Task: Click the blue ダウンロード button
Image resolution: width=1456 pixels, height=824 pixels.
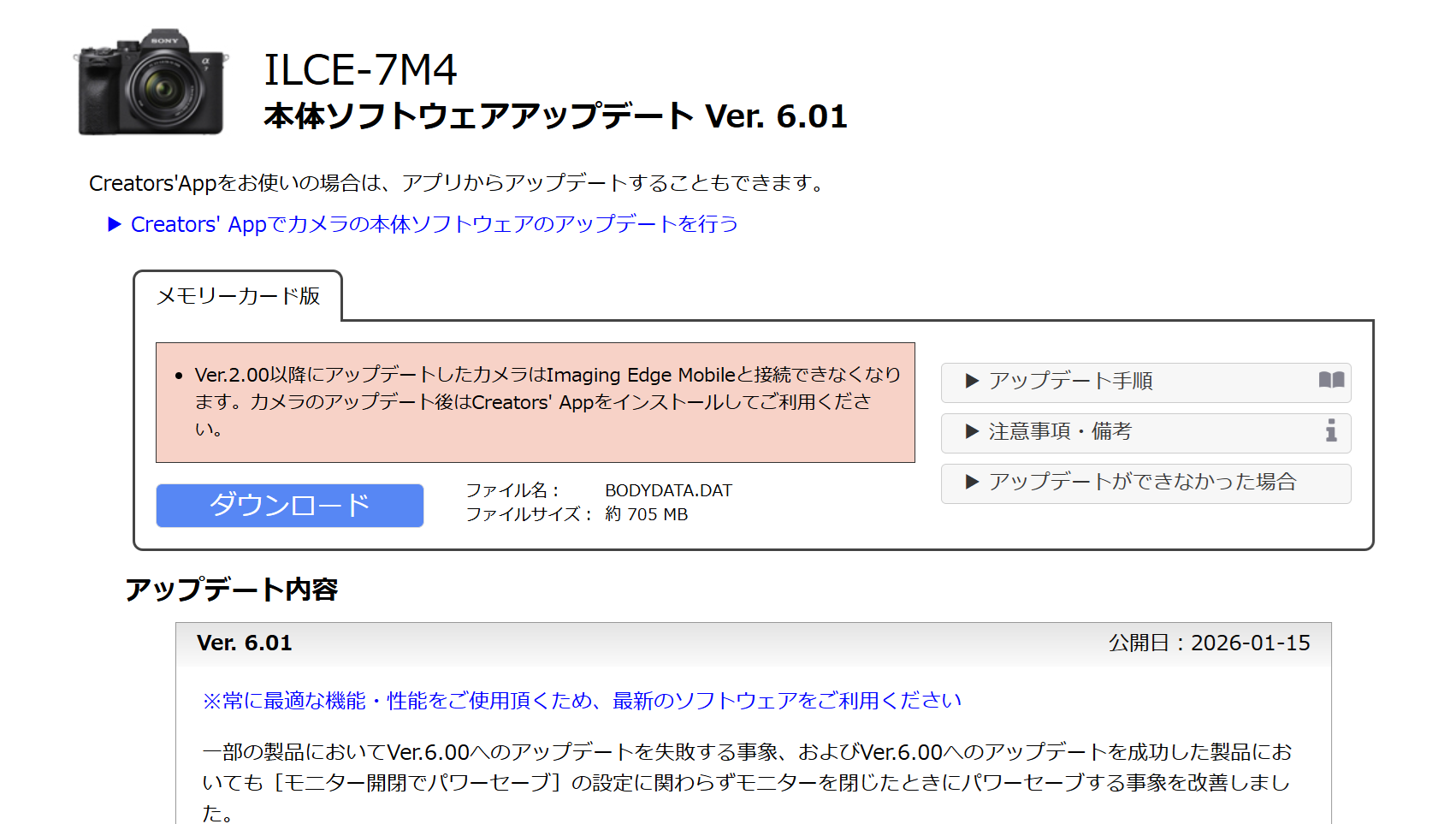Action: click(290, 506)
